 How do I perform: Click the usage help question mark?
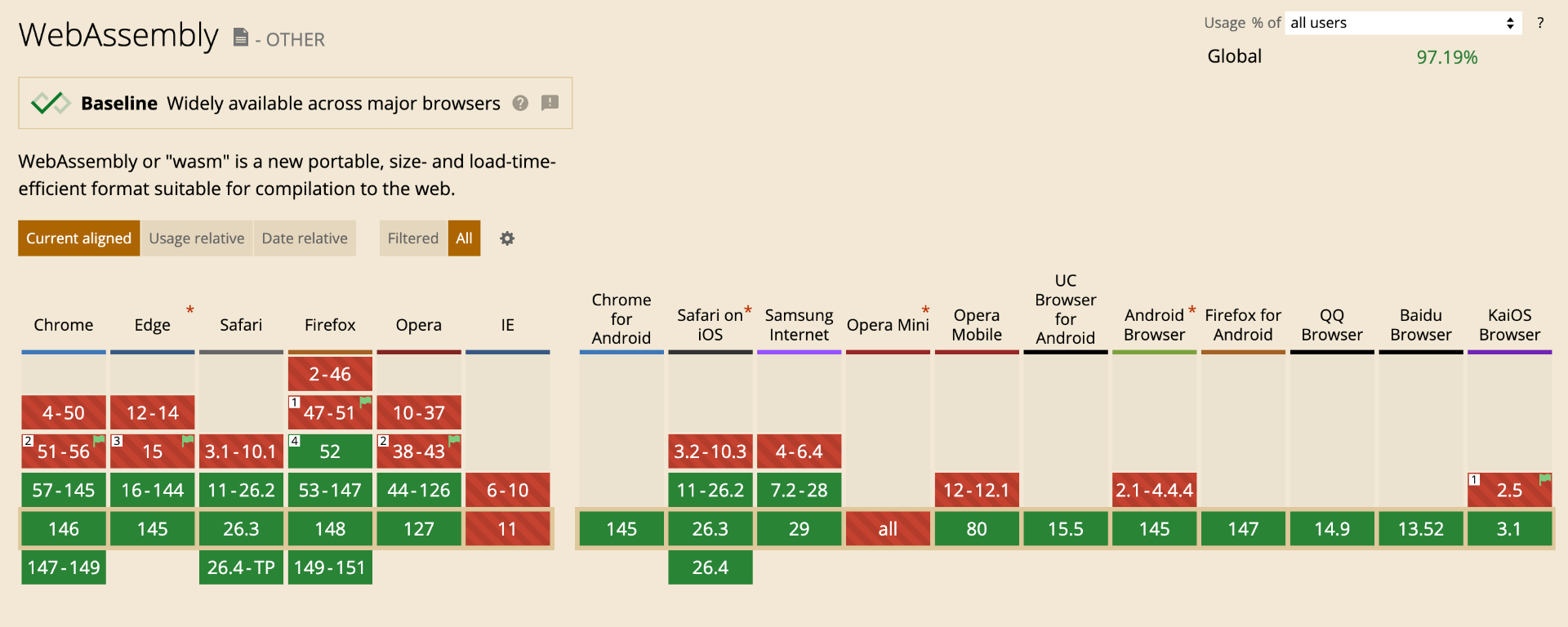coord(1540,23)
